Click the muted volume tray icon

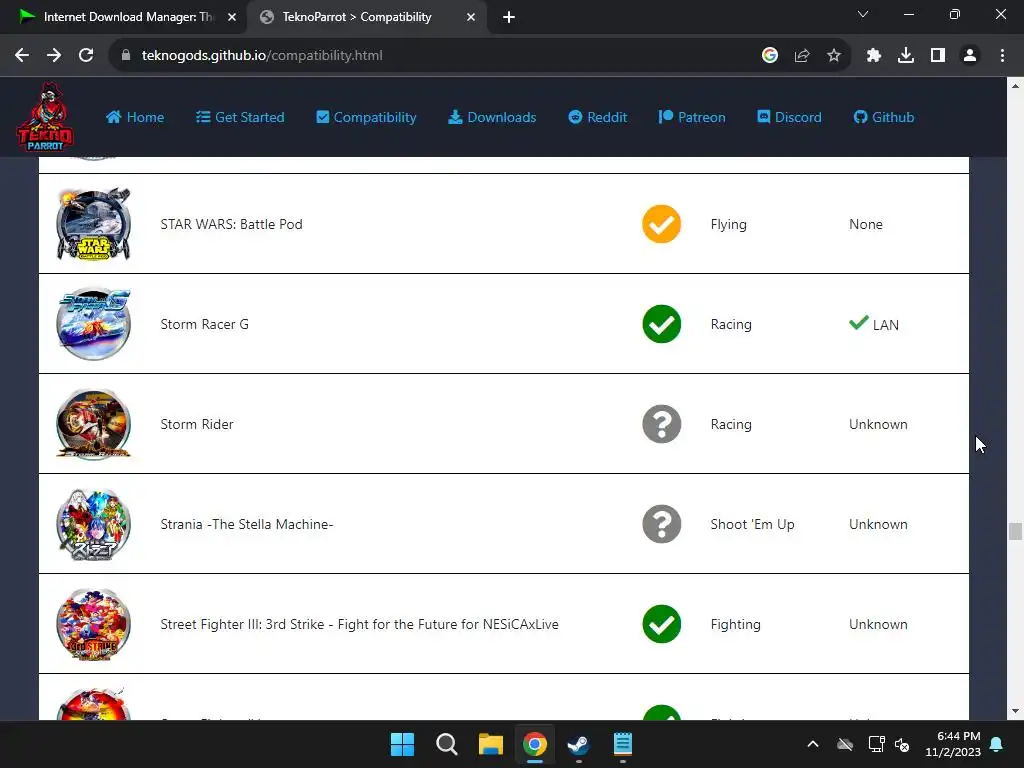903,744
